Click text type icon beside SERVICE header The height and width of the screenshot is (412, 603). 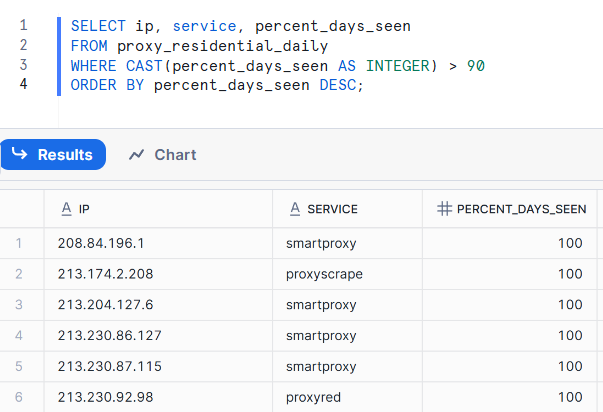295,209
